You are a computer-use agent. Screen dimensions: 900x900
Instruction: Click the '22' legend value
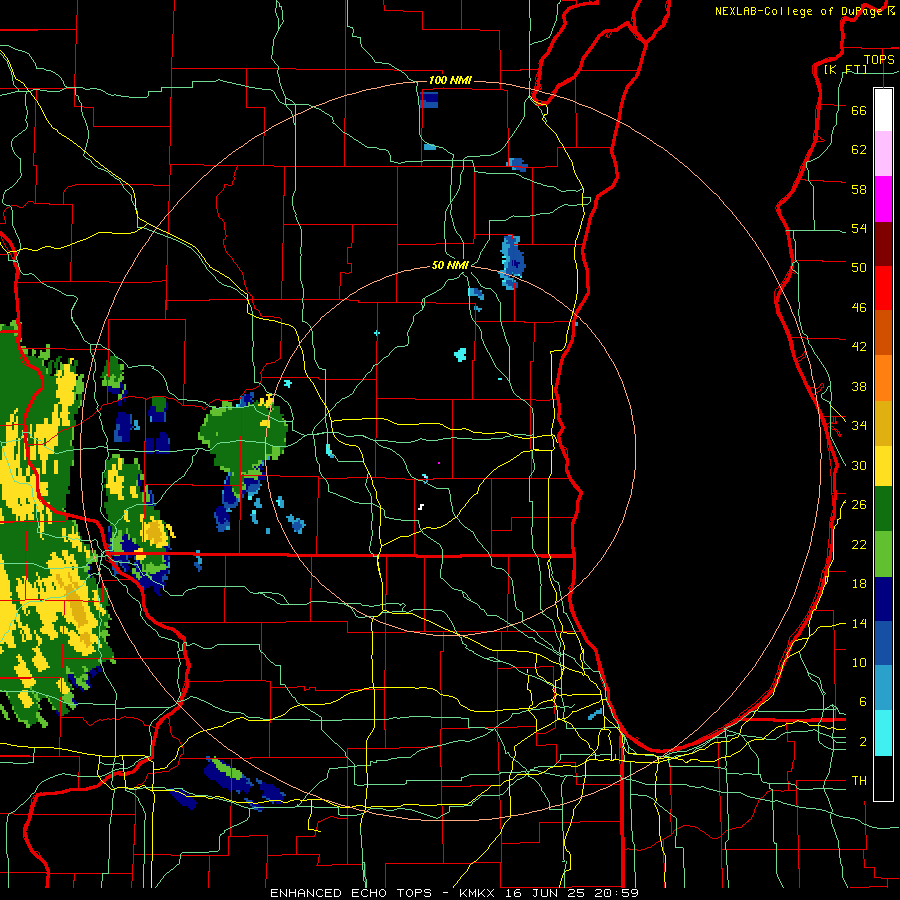859,544
